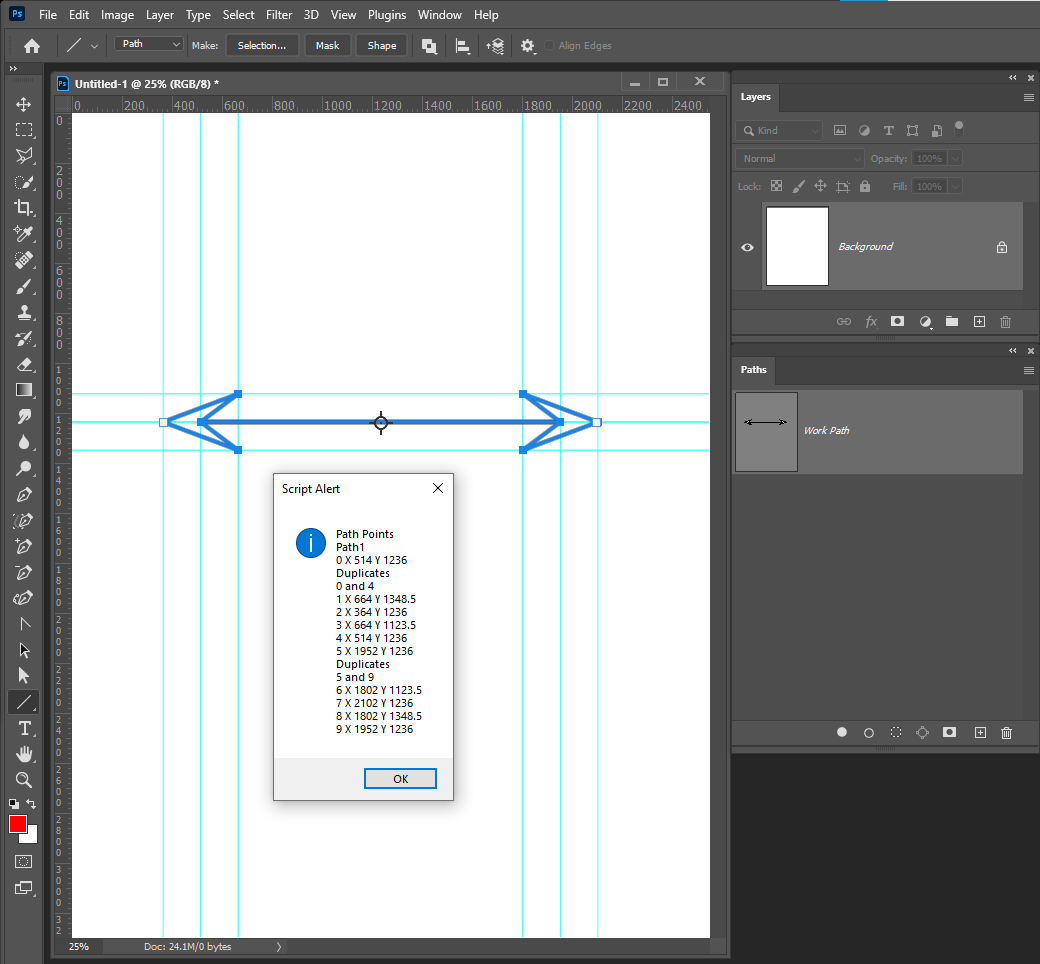Fill the path with foreground color

(842, 732)
